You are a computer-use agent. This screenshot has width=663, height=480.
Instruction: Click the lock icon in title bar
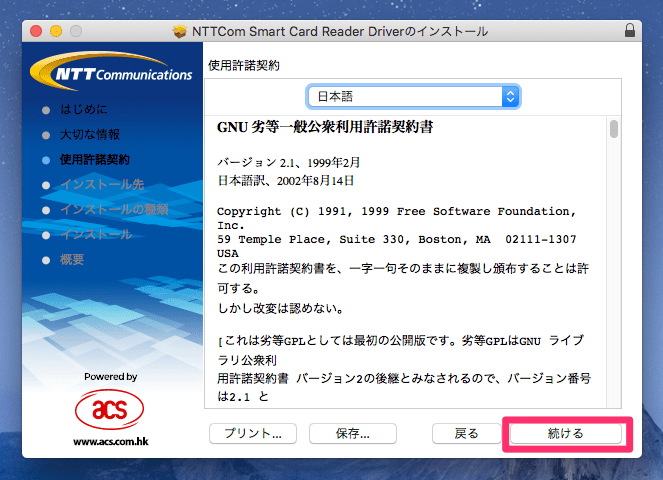[x=630, y=30]
